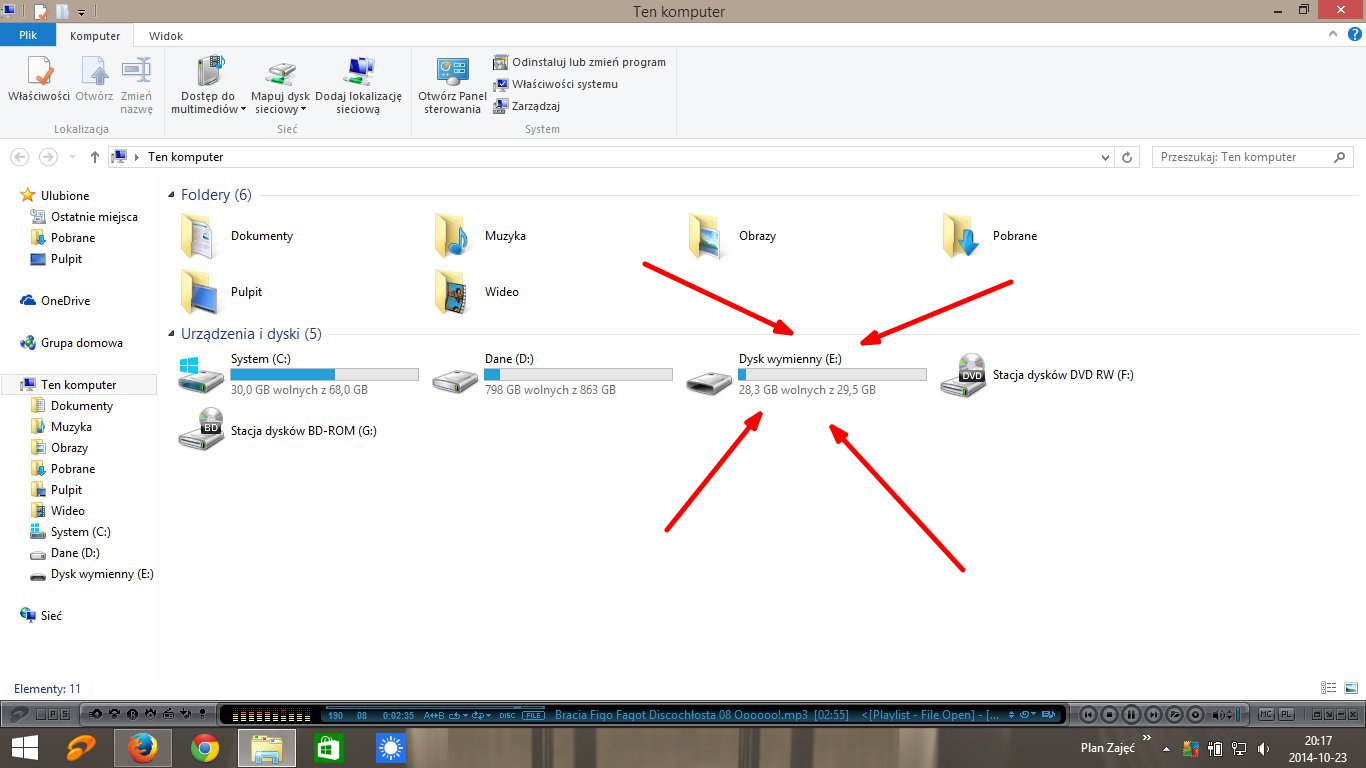
Task: Click Odinstaluj lub zmień program
Action: coord(580,62)
